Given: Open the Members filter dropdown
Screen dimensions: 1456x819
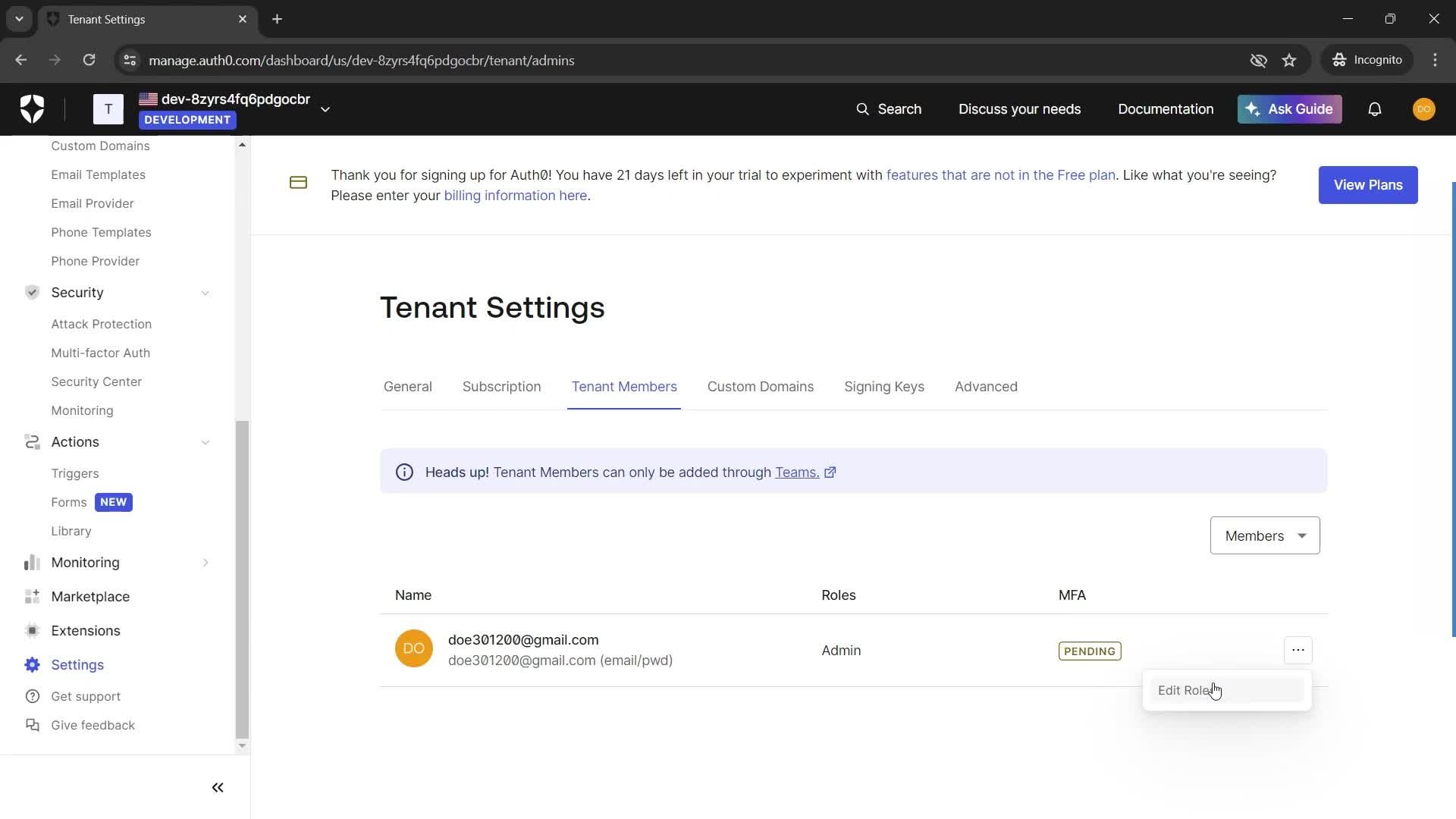Looking at the screenshot, I should (1264, 536).
